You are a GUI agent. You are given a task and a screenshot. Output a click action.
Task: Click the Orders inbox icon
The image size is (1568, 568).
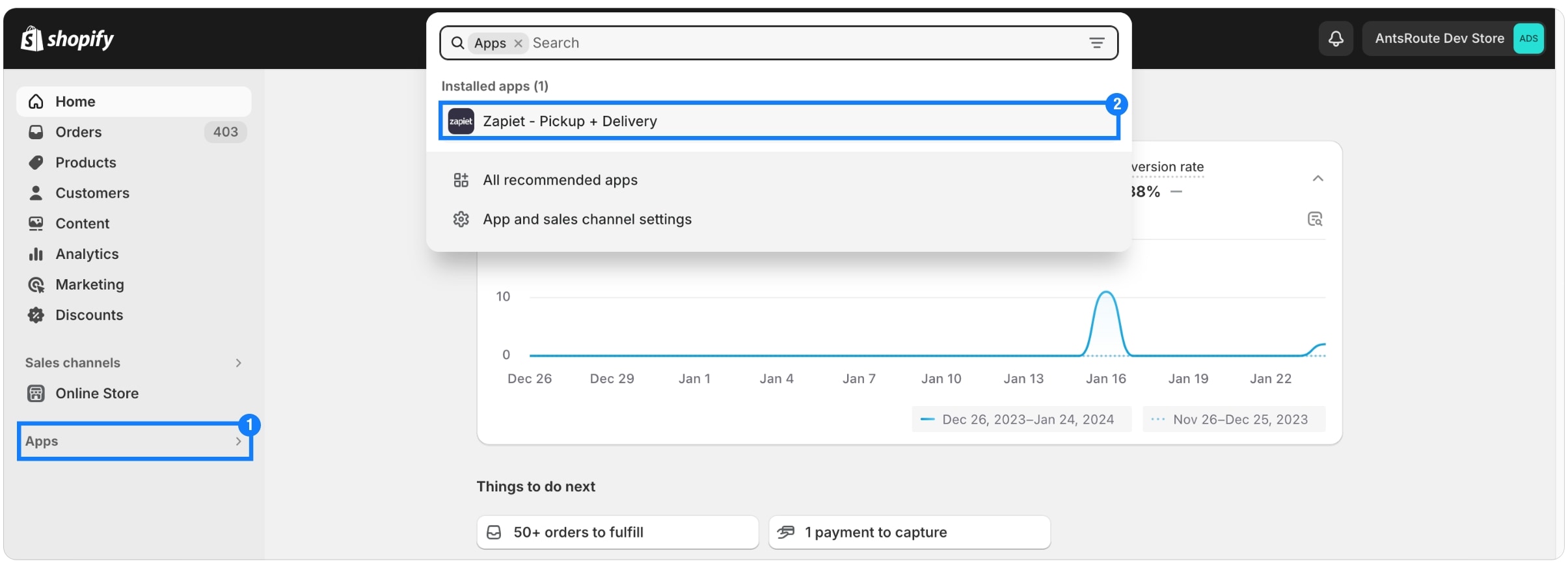coord(36,132)
